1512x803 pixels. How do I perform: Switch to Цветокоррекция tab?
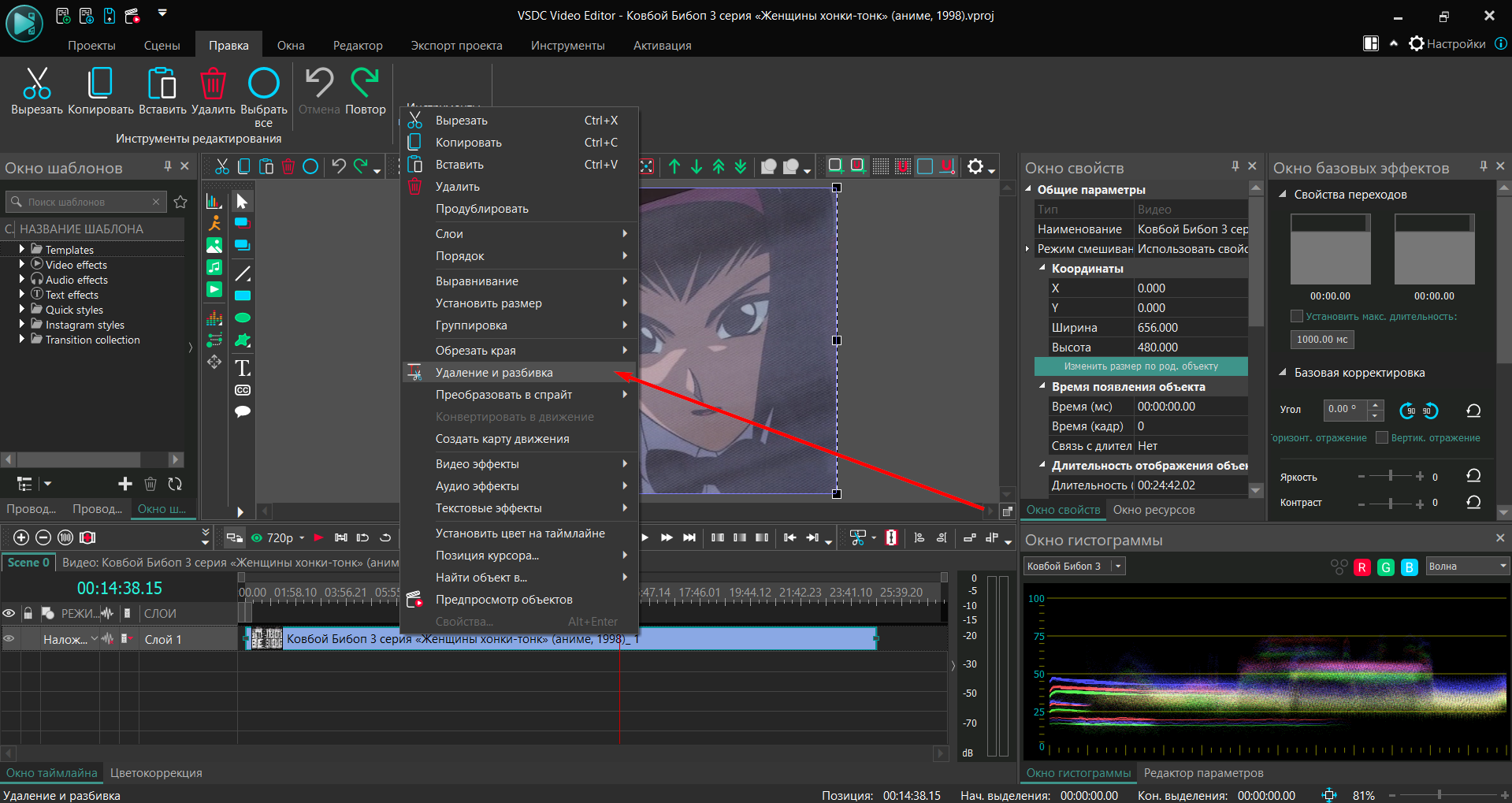point(156,773)
